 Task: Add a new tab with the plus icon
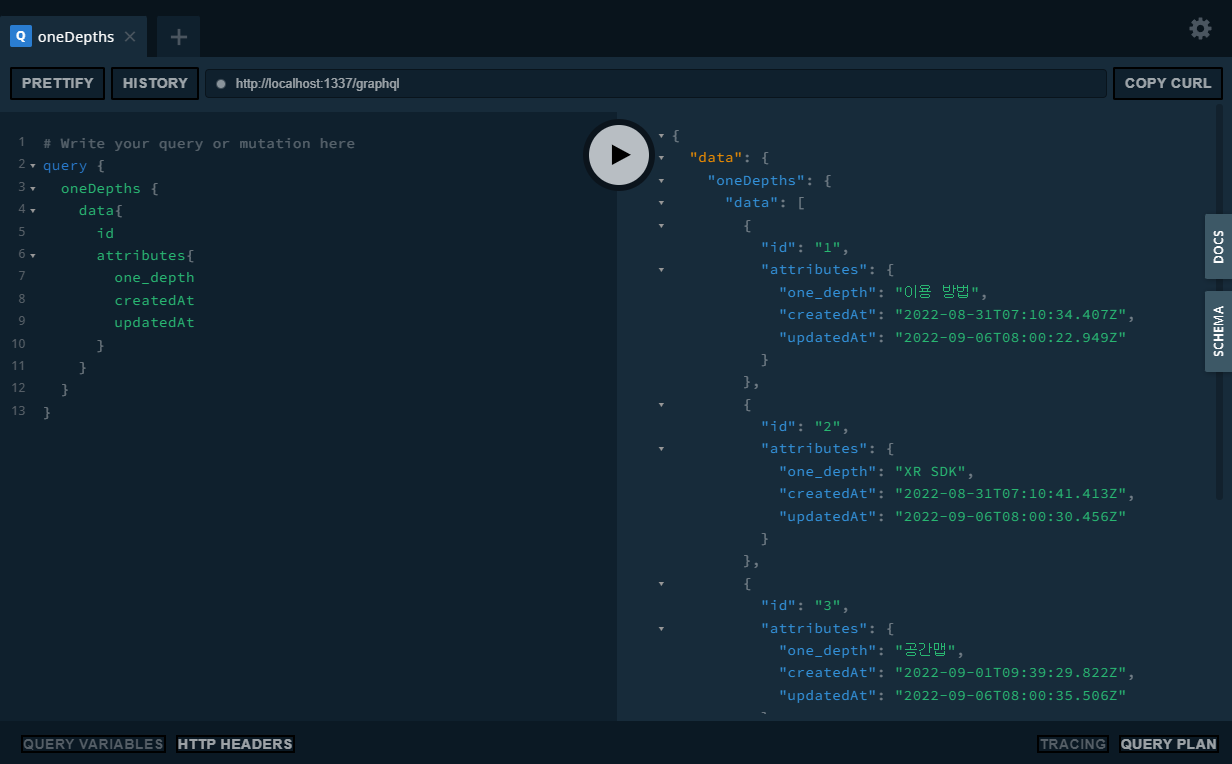coord(179,37)
